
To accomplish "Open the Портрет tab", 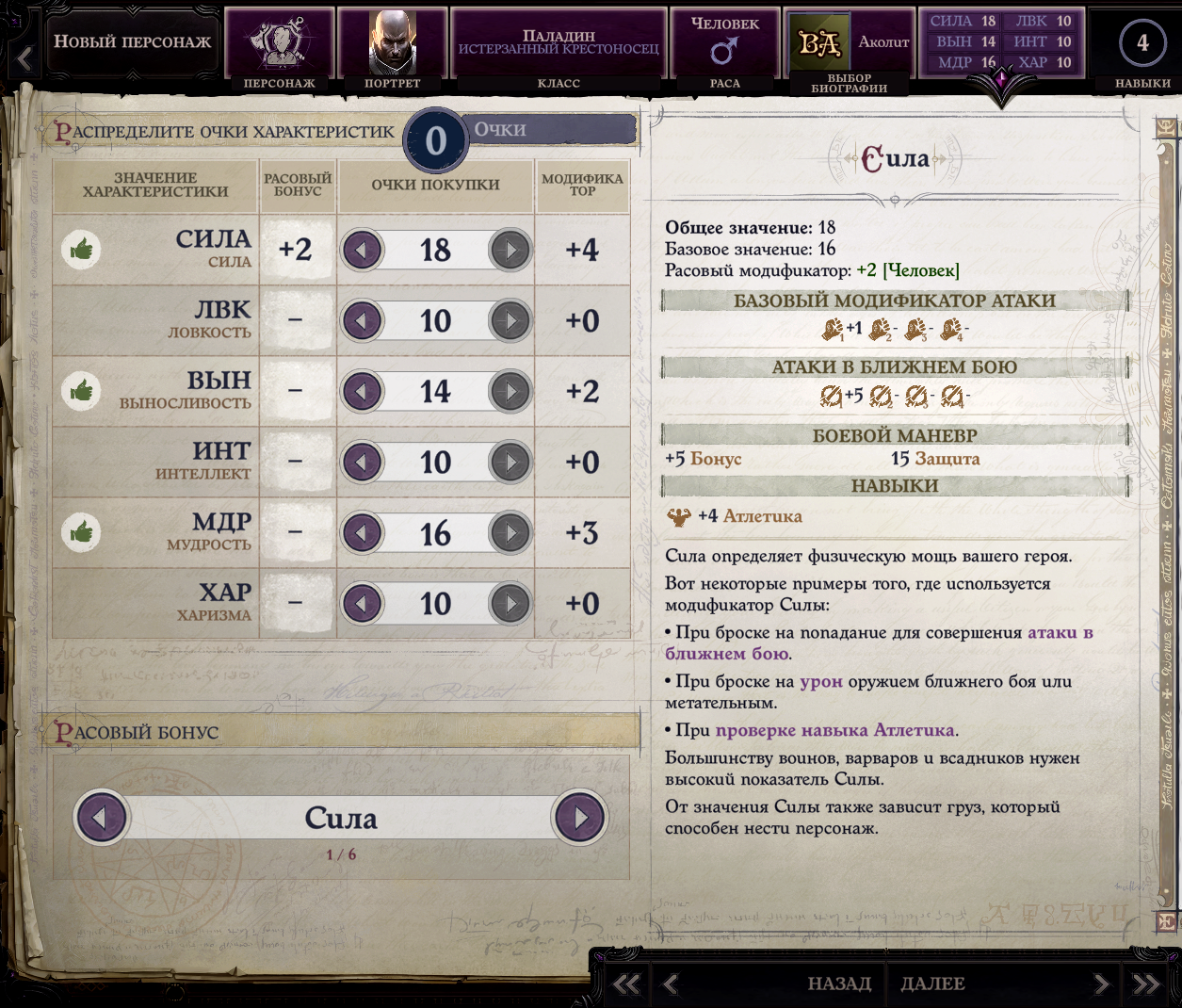I will point(392,49).
